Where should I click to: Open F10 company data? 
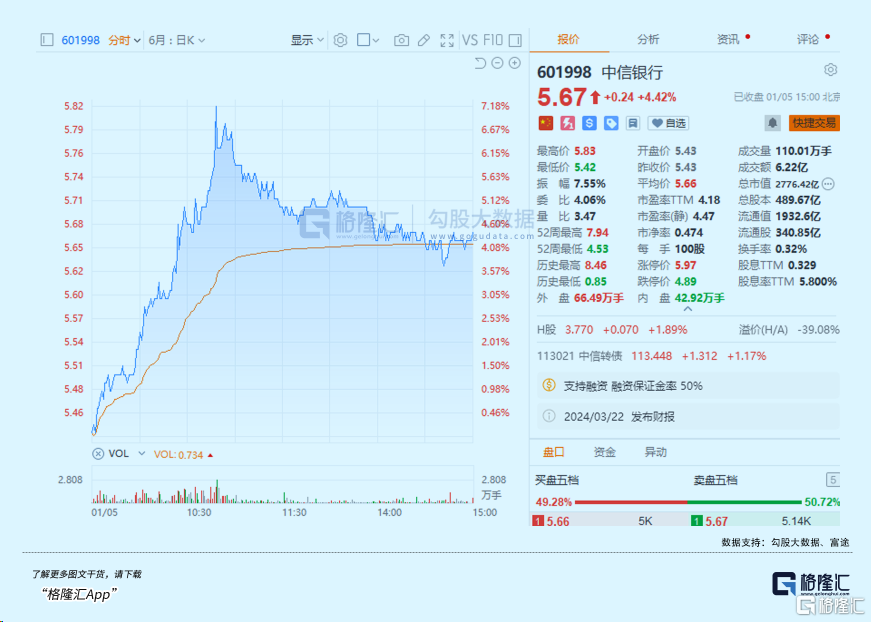(493, 40)
